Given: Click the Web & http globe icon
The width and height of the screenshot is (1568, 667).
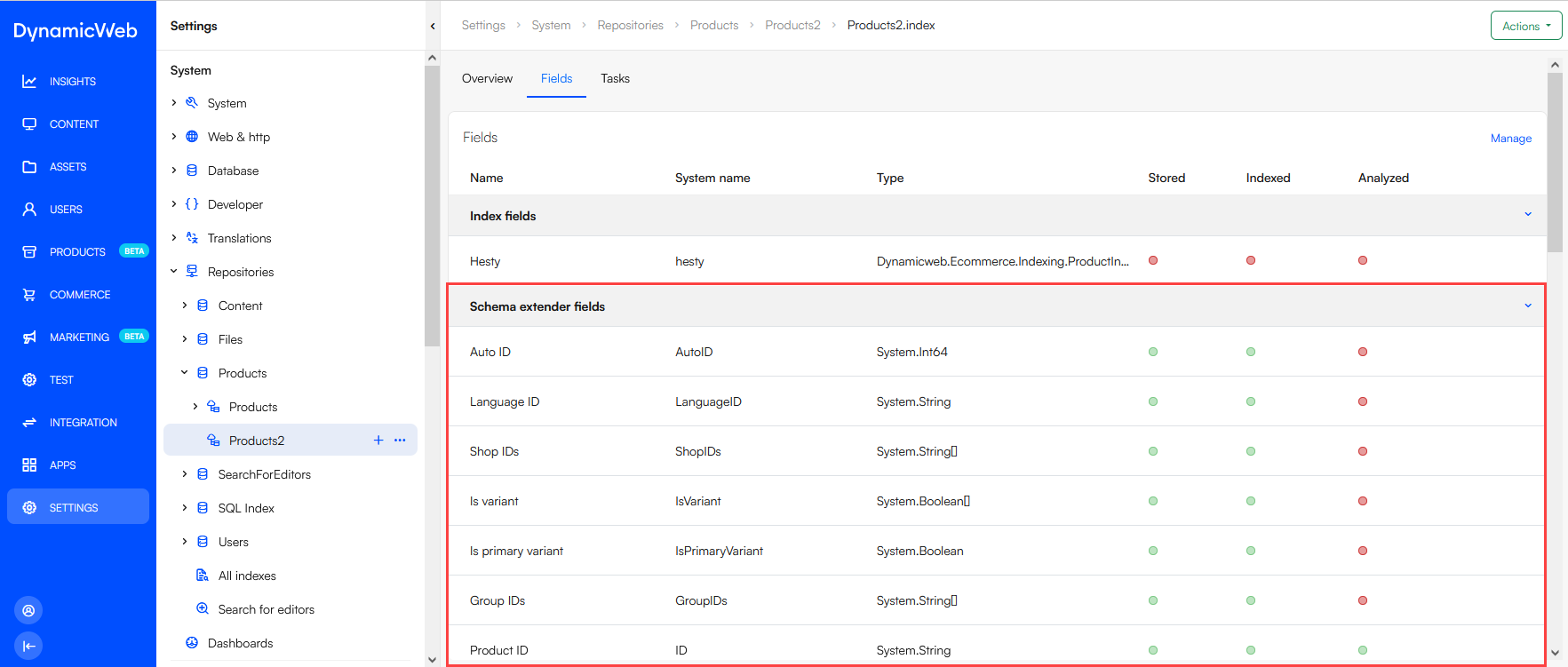Looking at the screenshot, I should pyautogui.click(x=192, y=137).
